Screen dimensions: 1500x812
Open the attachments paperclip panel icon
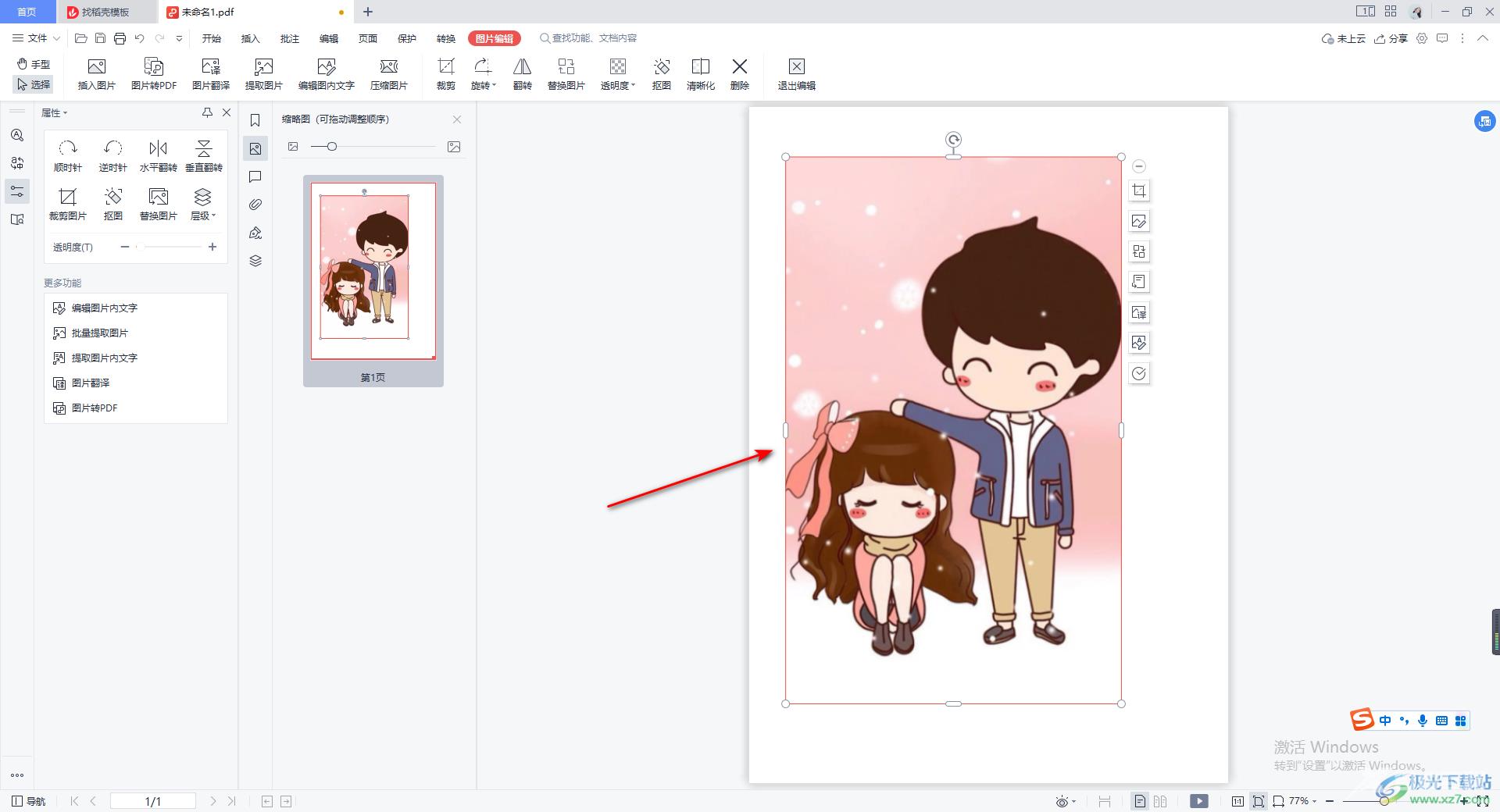click(x=255, y=205)
